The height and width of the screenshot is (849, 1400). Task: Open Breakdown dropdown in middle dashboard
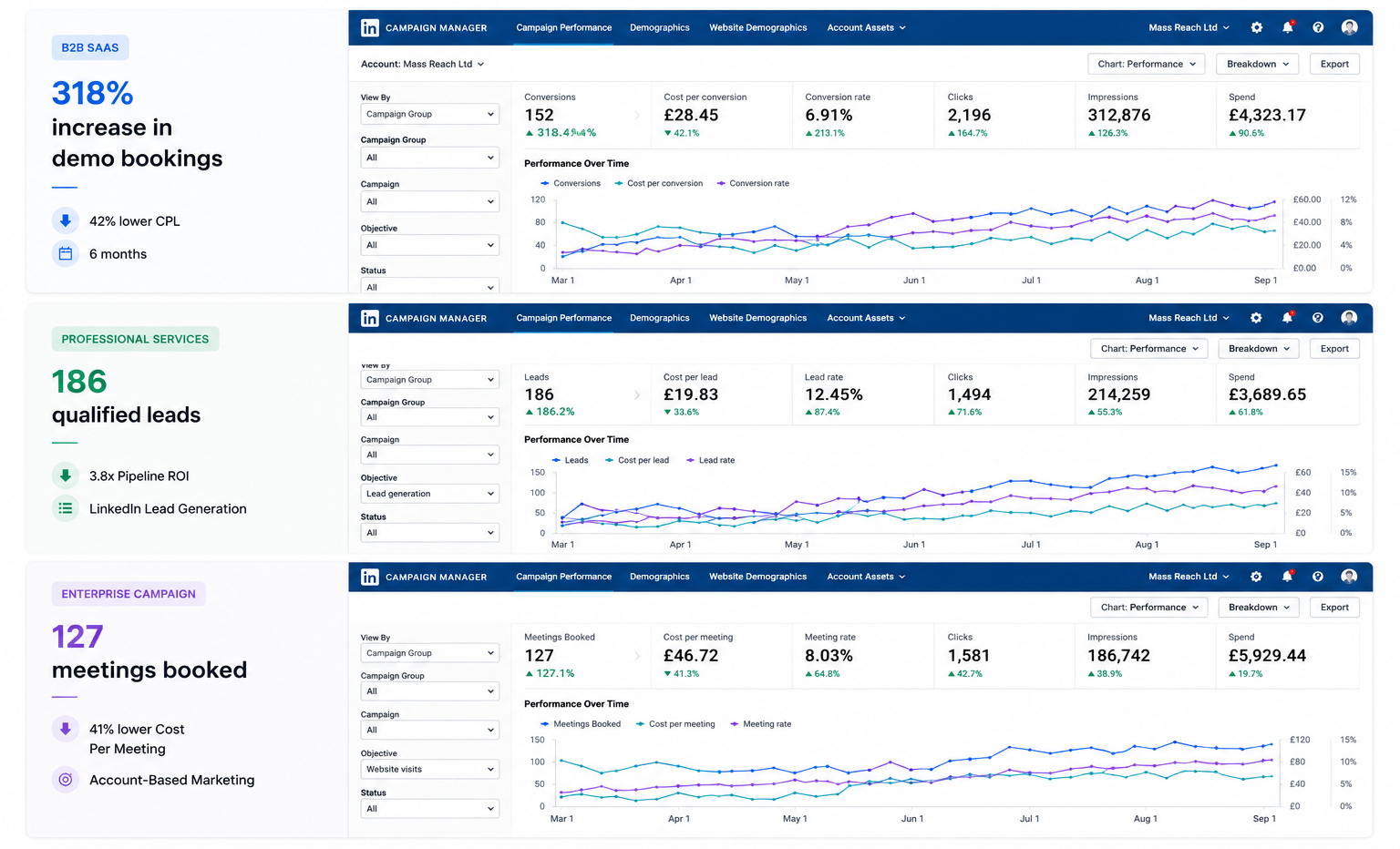[x=1260, y=349]
